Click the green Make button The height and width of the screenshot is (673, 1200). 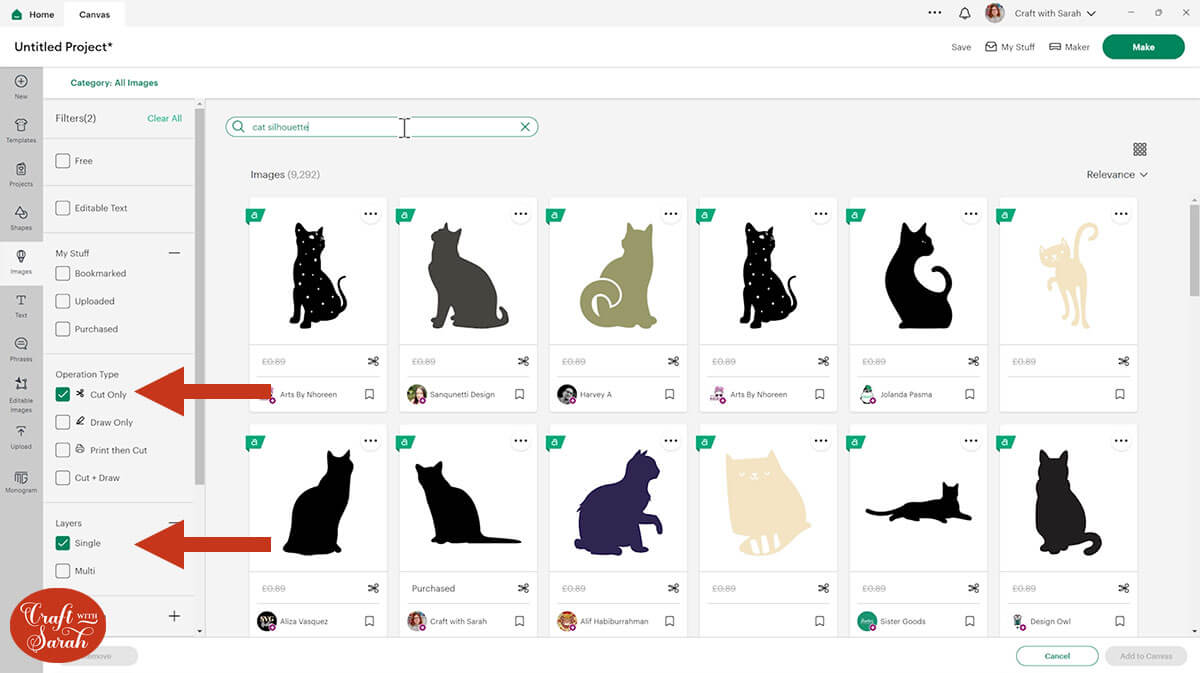pyautogui.click(x=1143, y=47)
